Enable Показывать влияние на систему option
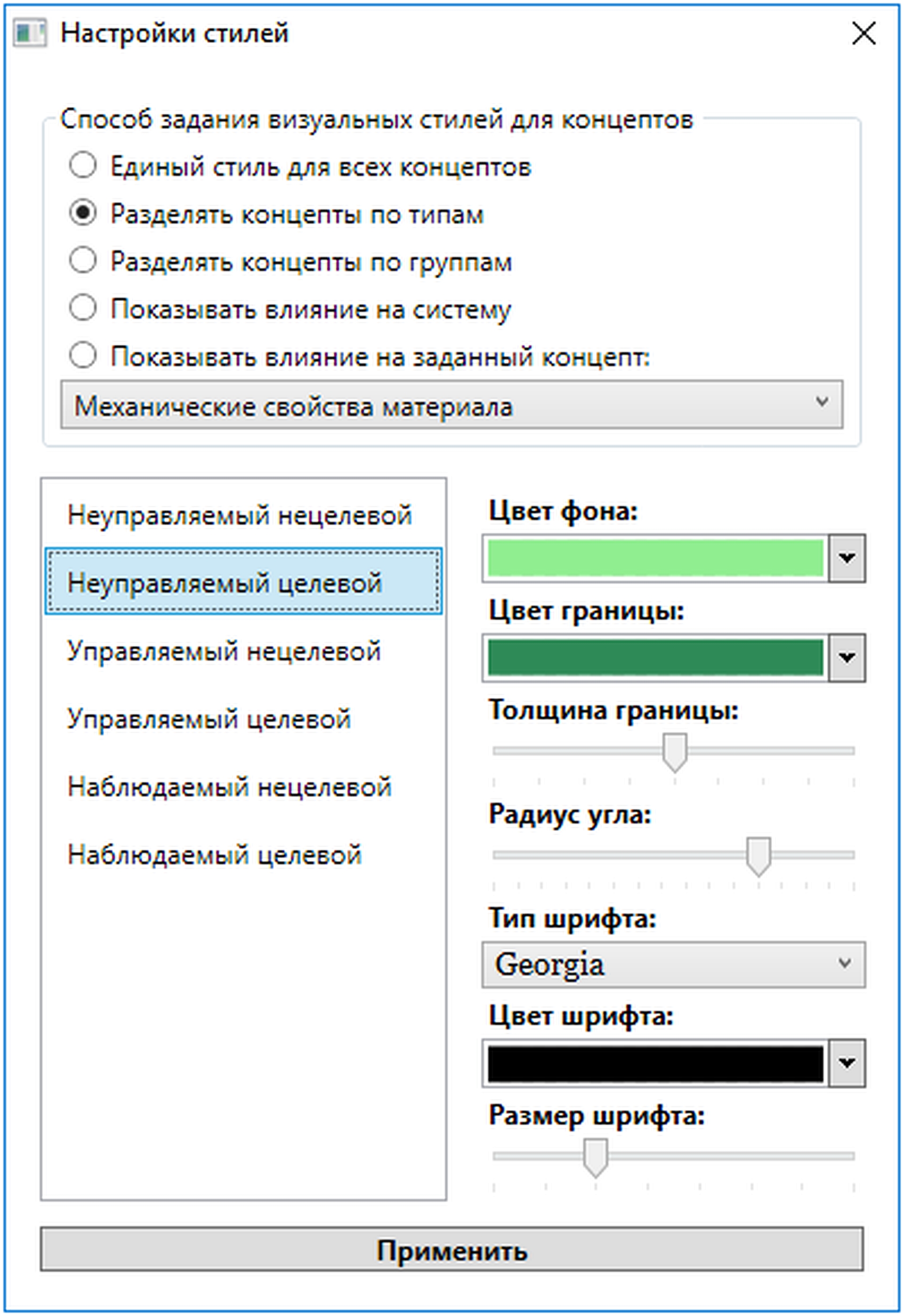 (x=83, y=309)
